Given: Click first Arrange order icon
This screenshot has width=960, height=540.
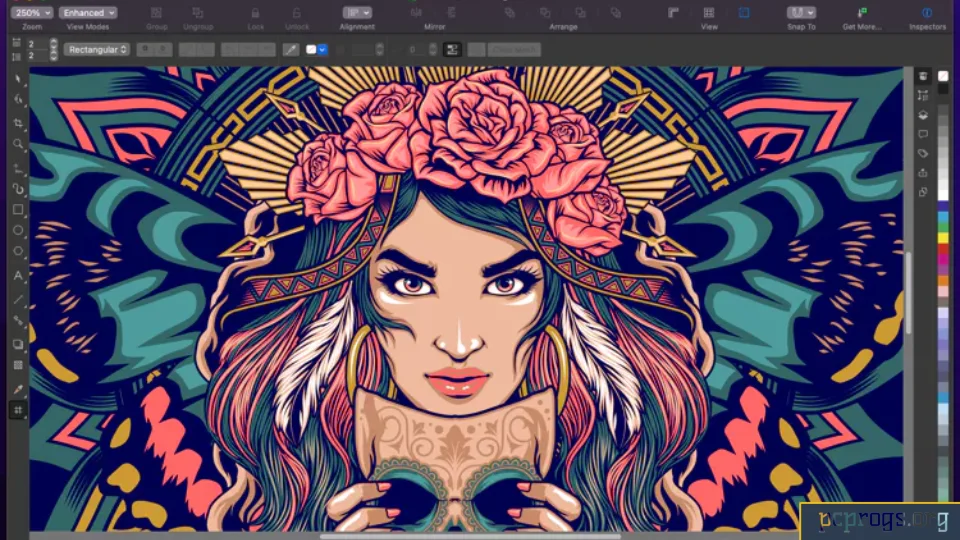Looking at the screenshot, I should pos(509,12).
